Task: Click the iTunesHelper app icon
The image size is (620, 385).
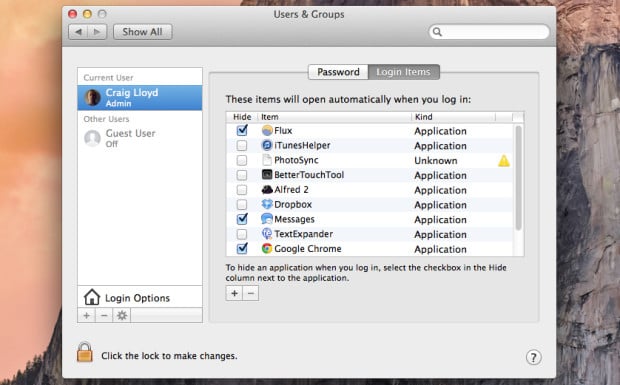Action: click(267, 145)
